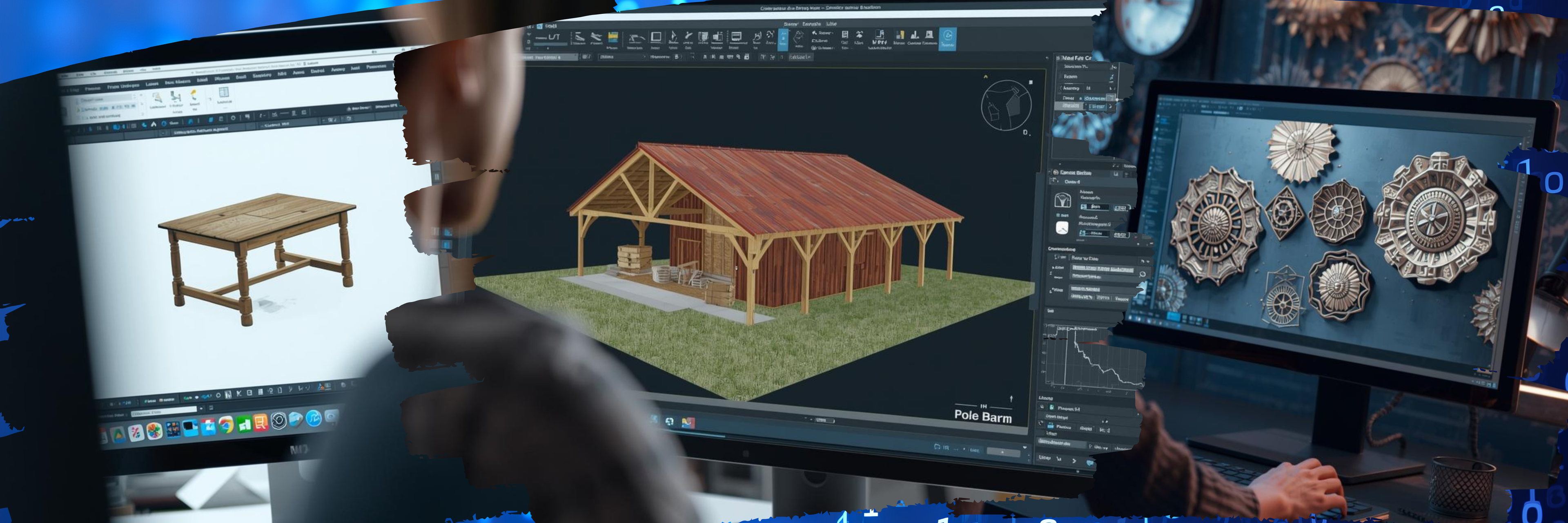Open the wide dropdown field in the secondary toolbar

coord(622,57)
